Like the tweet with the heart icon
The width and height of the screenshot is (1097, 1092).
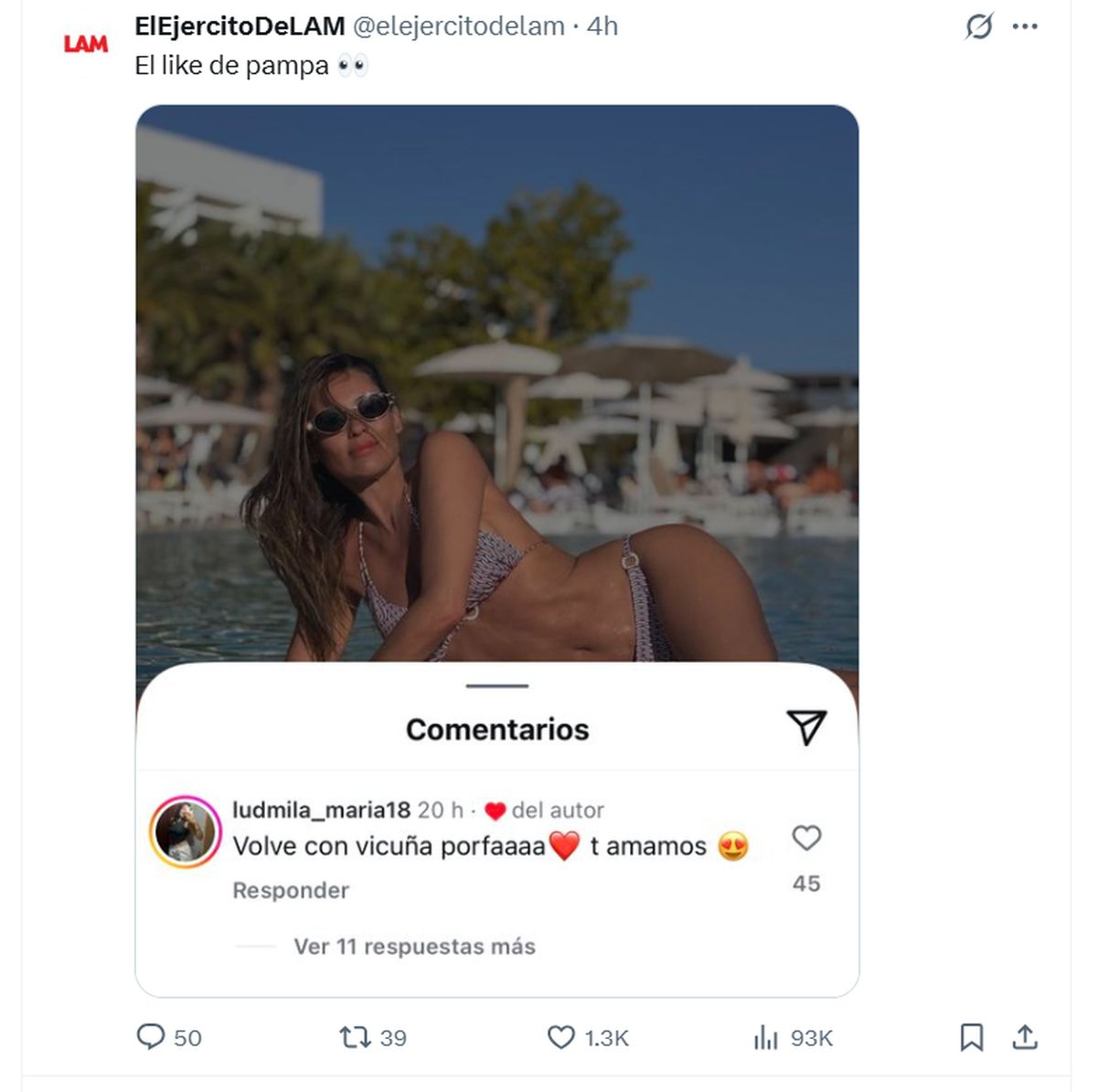tap(560, 1037)
